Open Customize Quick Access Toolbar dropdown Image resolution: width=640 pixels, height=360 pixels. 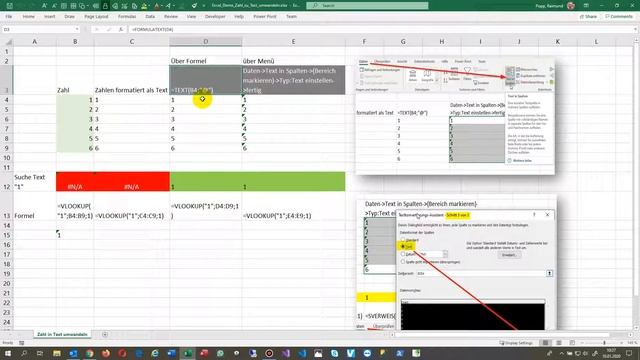click(204, 6)
